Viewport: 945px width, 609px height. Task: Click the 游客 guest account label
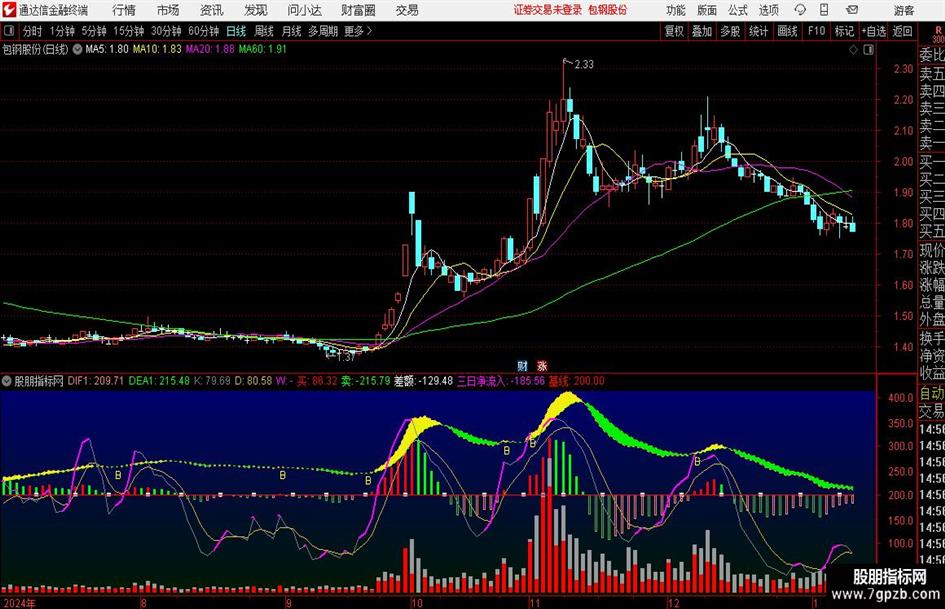[904, 10]
